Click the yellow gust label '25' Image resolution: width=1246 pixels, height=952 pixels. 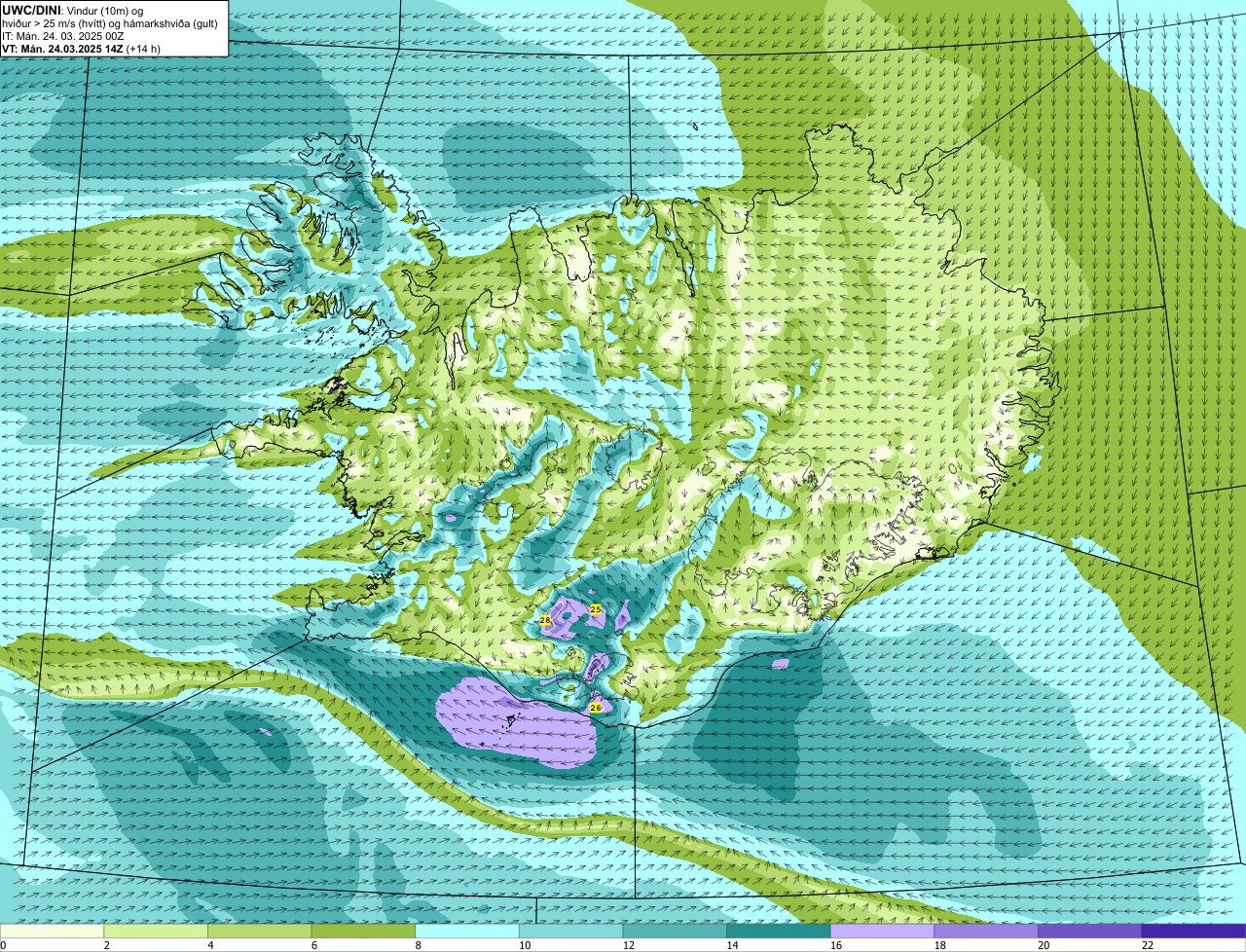[x=596, y=609]
